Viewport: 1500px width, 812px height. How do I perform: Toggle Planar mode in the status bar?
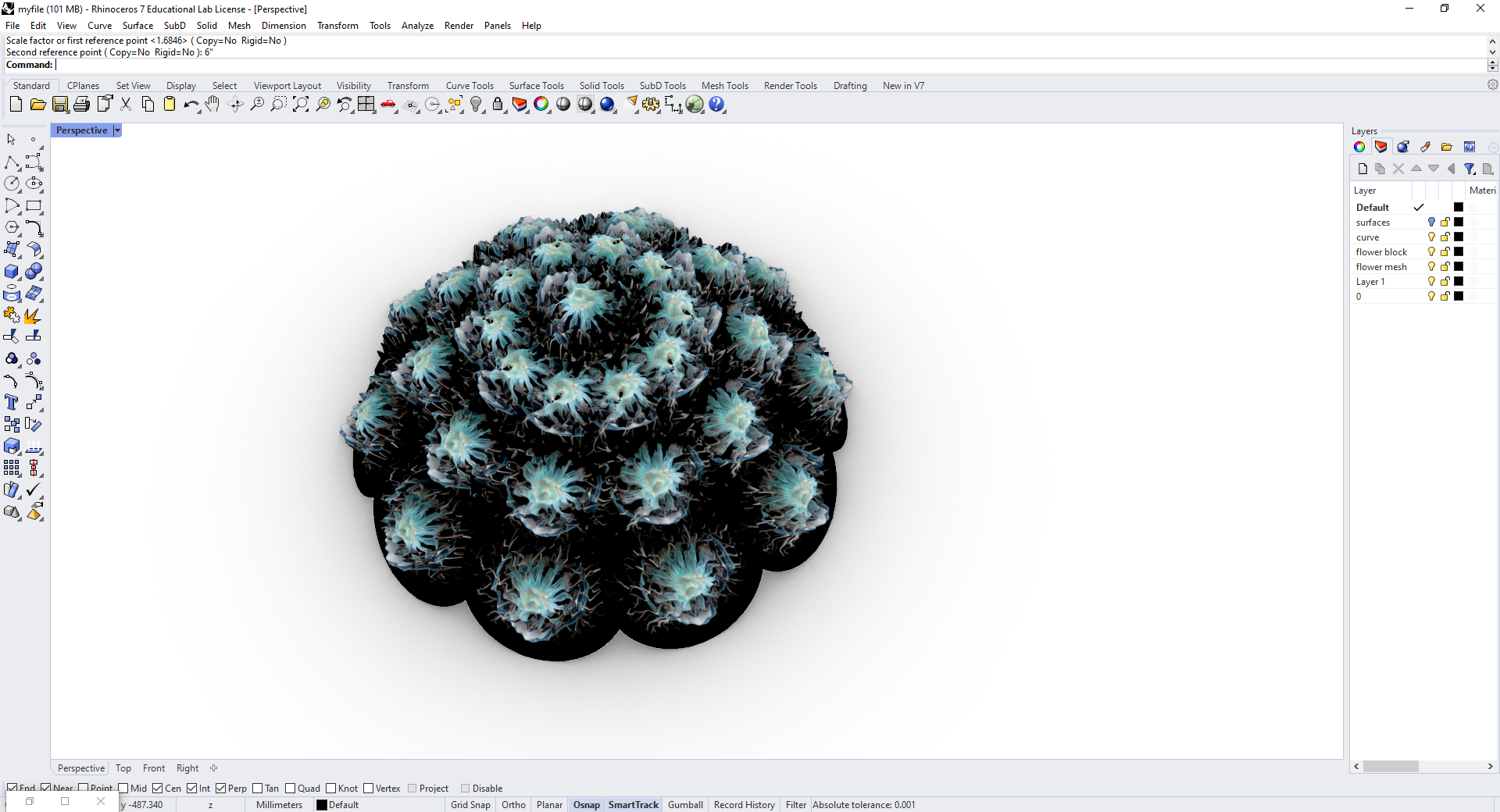coord(549,805)
